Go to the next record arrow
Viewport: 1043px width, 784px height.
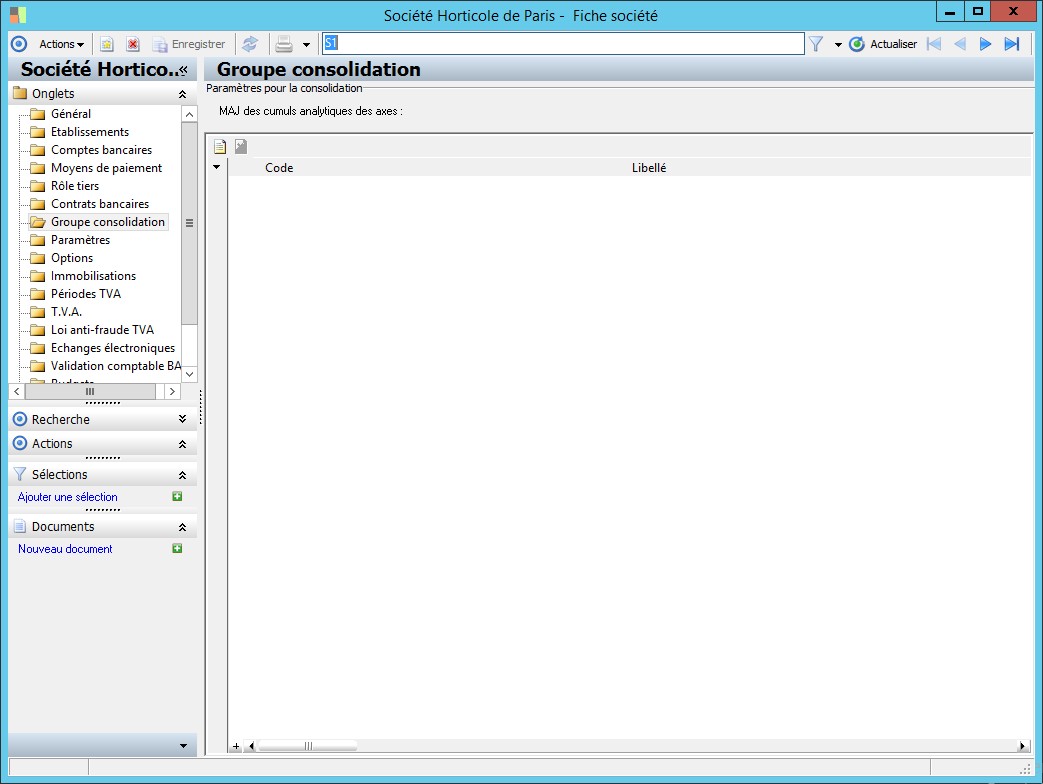tap(985, 44)
